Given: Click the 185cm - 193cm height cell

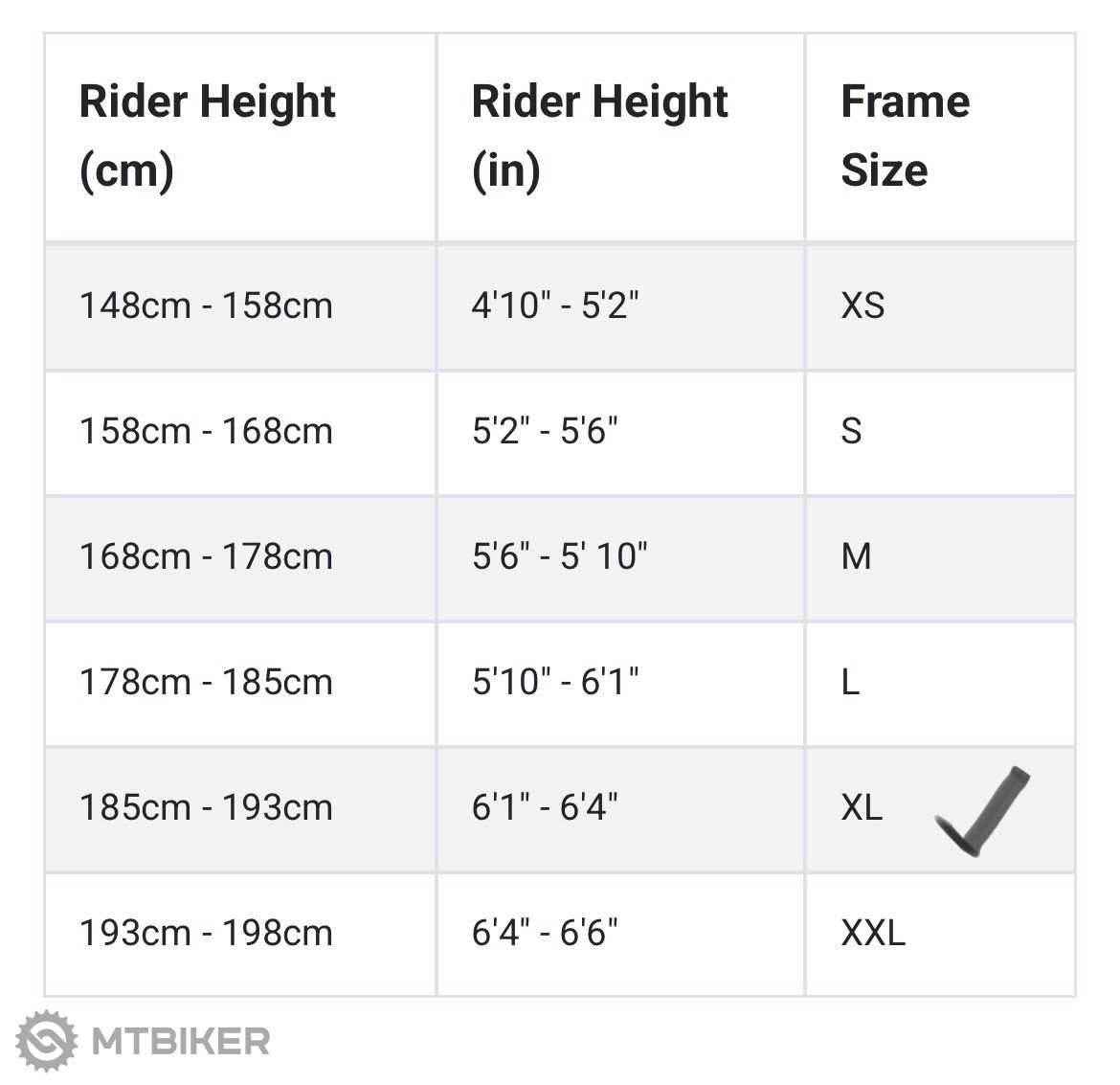Looking at the screenshot, I should pos(206,808).
